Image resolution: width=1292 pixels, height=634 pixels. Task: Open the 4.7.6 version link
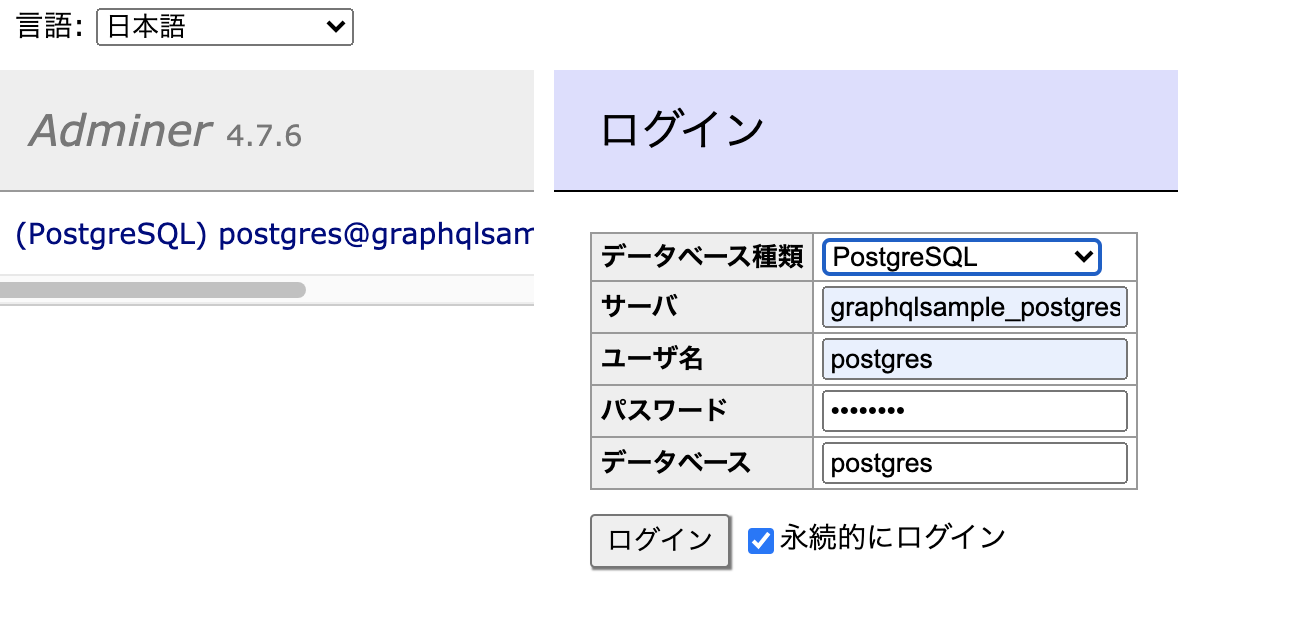tap(264, 135)
